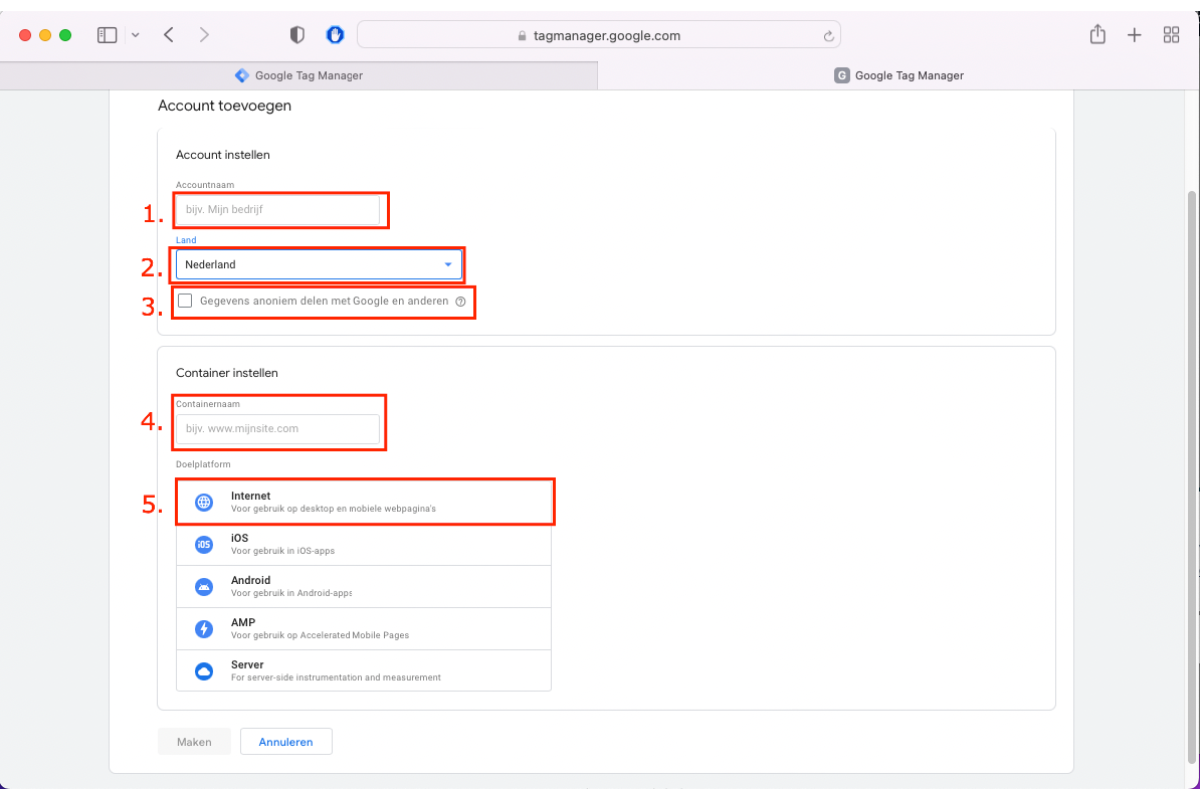Image resolution: width=1200 pixels, height=800 pixels.
Task: Open the Land dropdown showing Nederland
Action: (x=318, y=265)
